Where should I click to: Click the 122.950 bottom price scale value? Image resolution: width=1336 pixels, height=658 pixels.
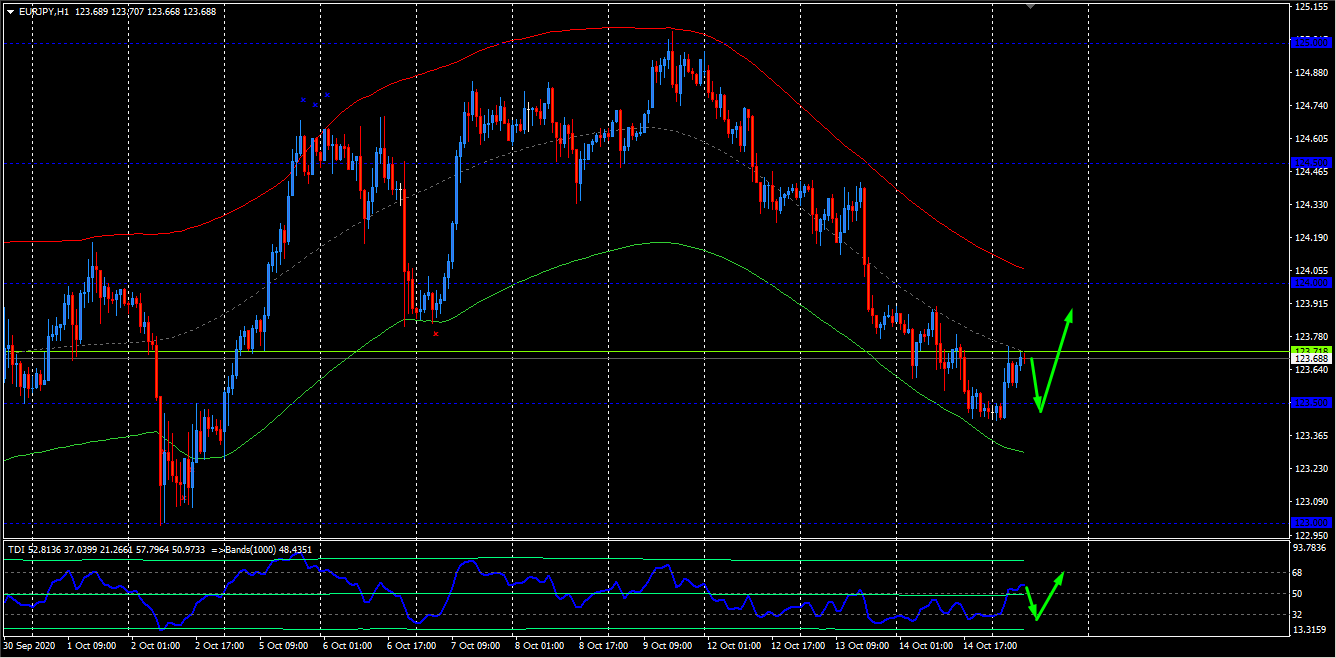tap(1311, 535)
